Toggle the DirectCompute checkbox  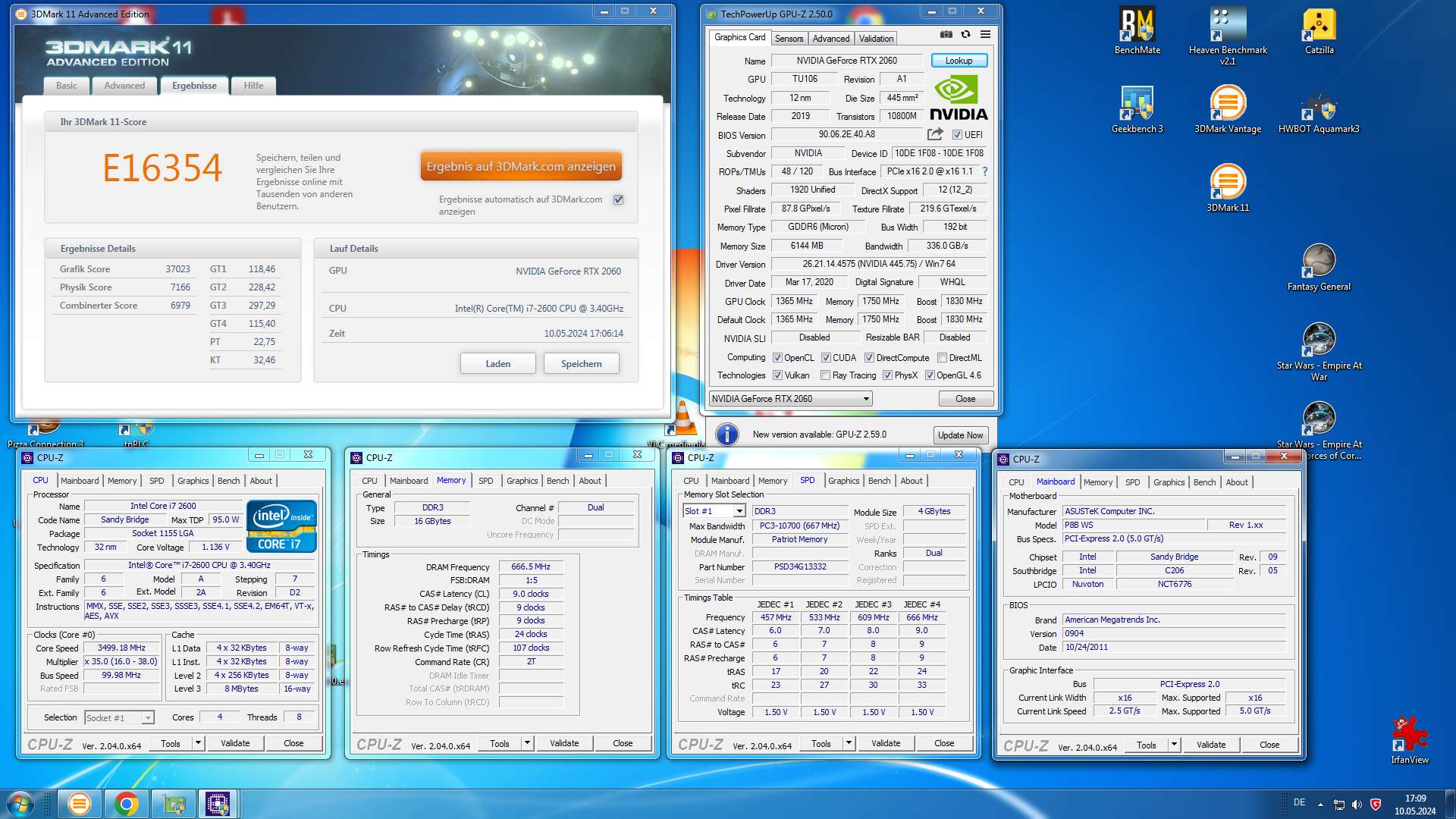click(x=870, y=358)
